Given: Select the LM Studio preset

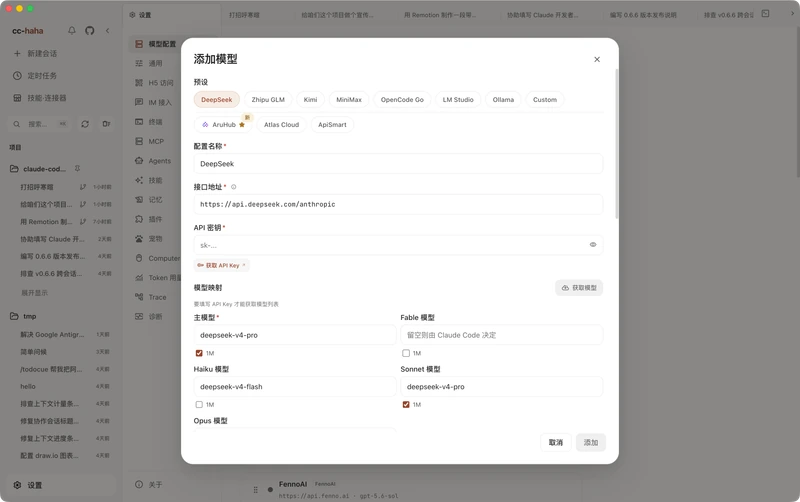Looking at the screenshot, I should (458, 99).
